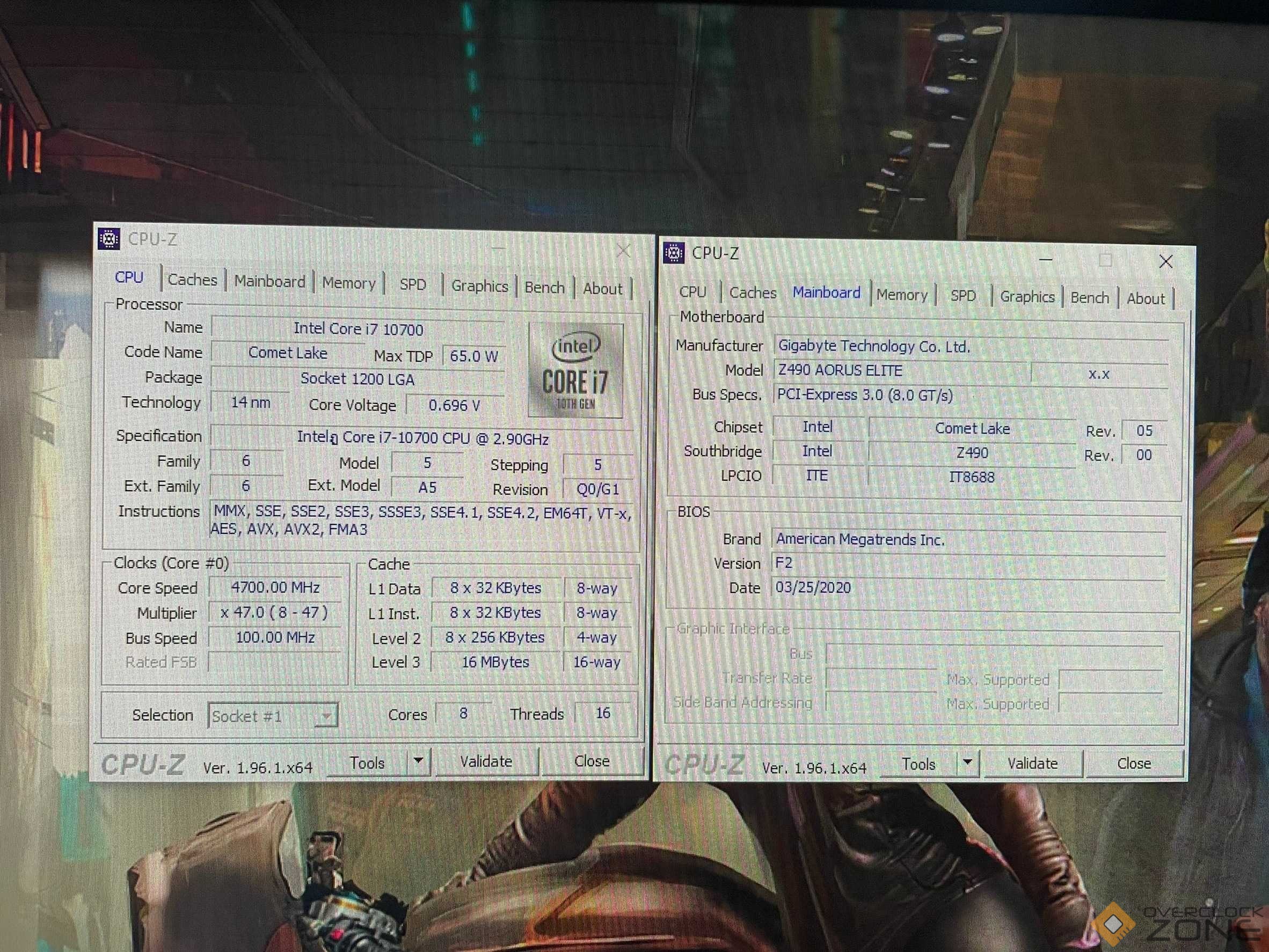Open Graphics tab in right window
The image size is (1269, 952).
click(1027, 297)
